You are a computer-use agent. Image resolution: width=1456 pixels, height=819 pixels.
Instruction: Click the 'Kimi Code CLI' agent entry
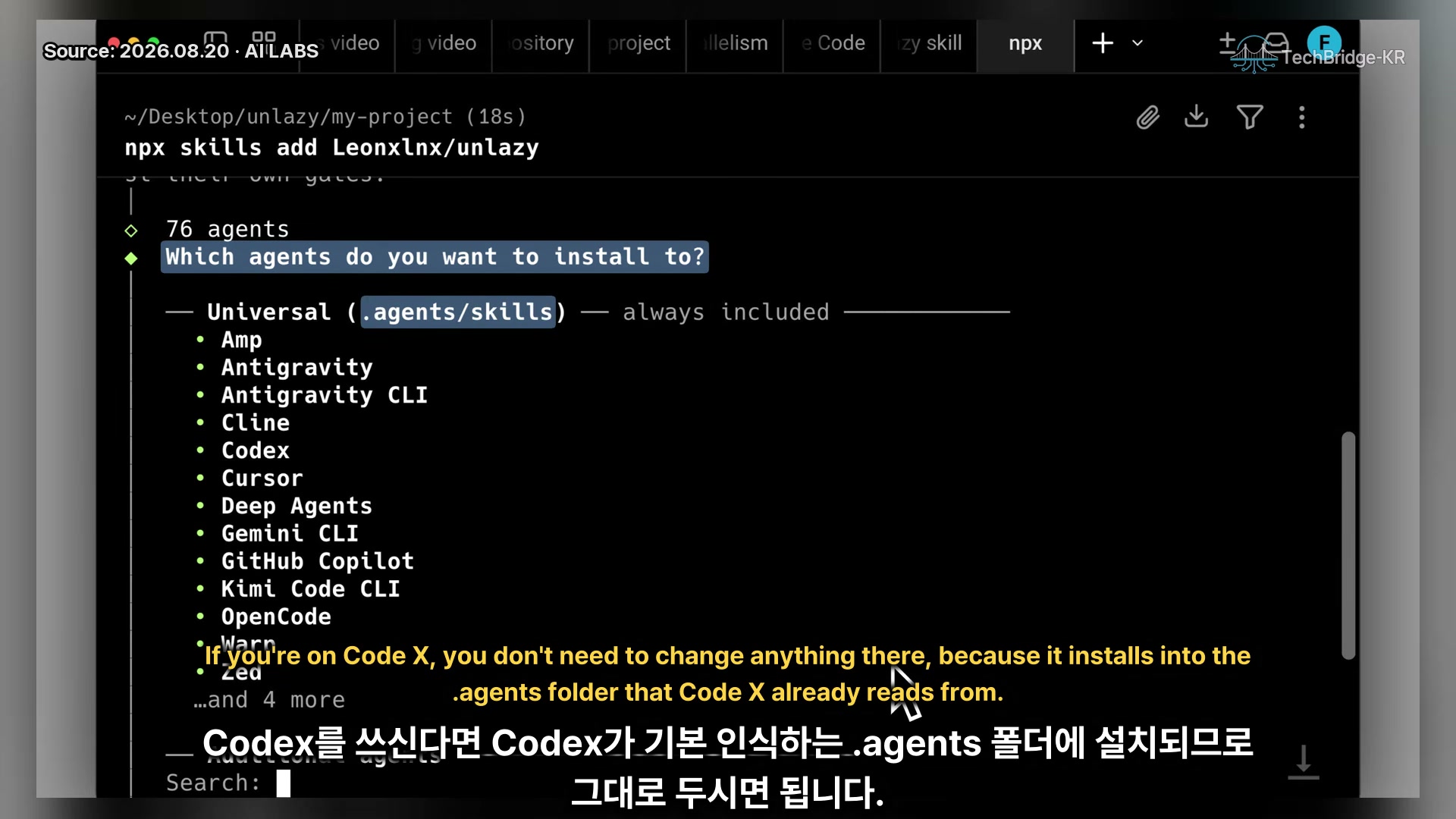(x=310, y=589)
